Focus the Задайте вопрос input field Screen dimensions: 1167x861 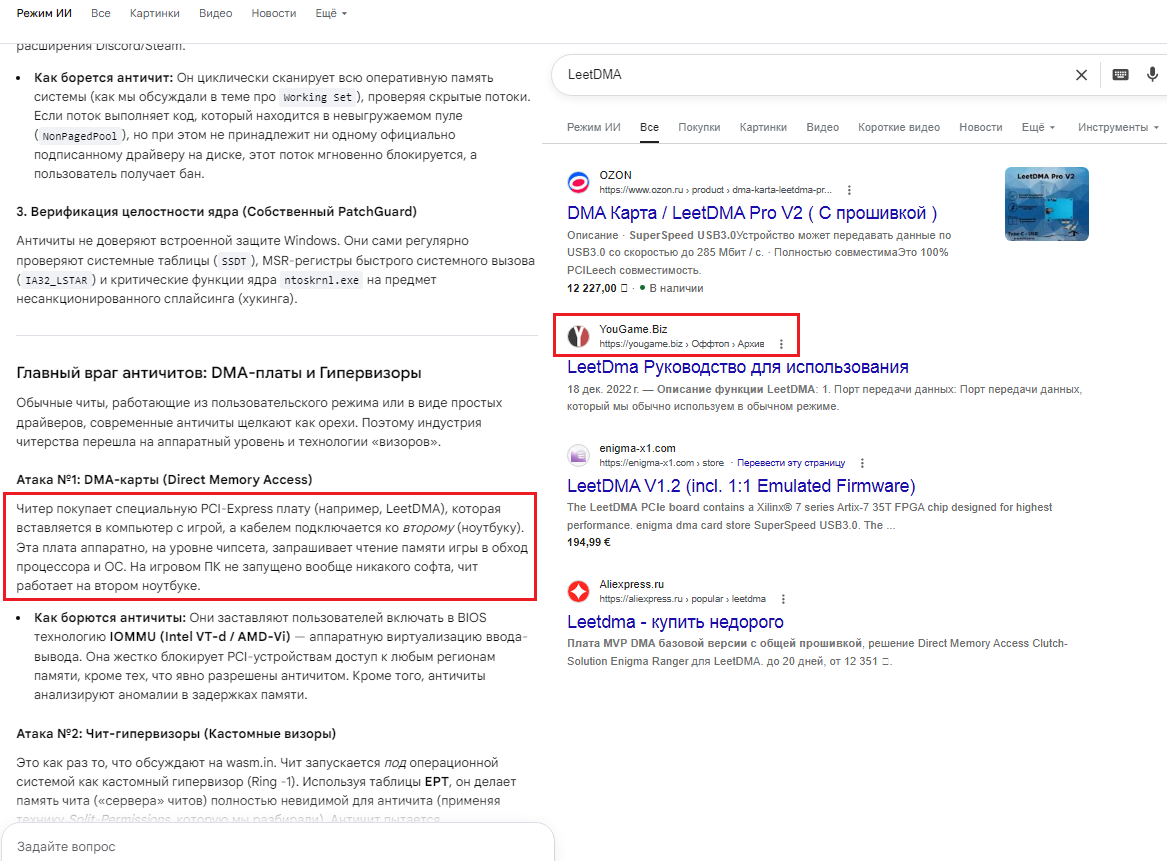pos(278,846)
